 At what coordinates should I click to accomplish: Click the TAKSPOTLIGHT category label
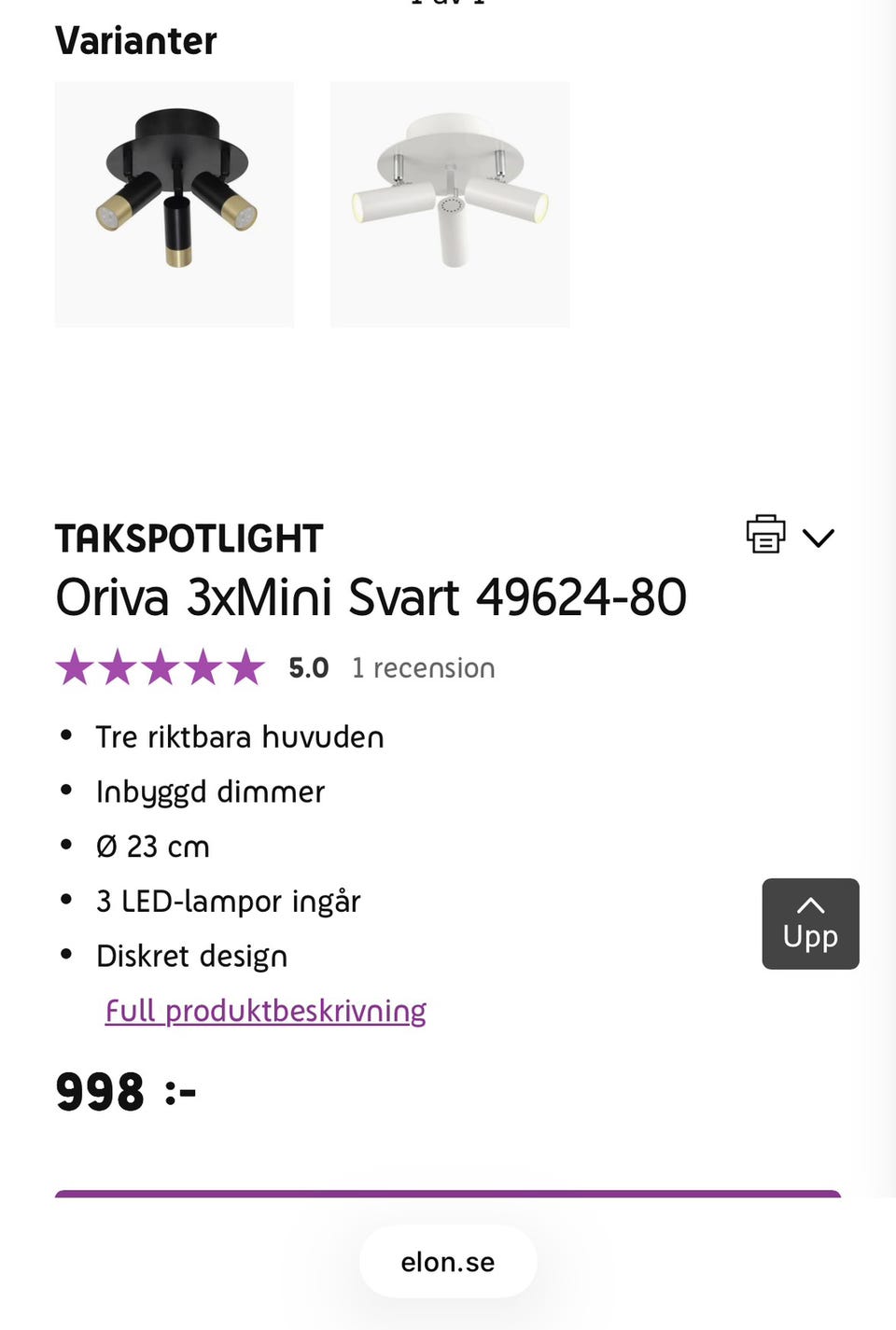click(x=189, y=539)
